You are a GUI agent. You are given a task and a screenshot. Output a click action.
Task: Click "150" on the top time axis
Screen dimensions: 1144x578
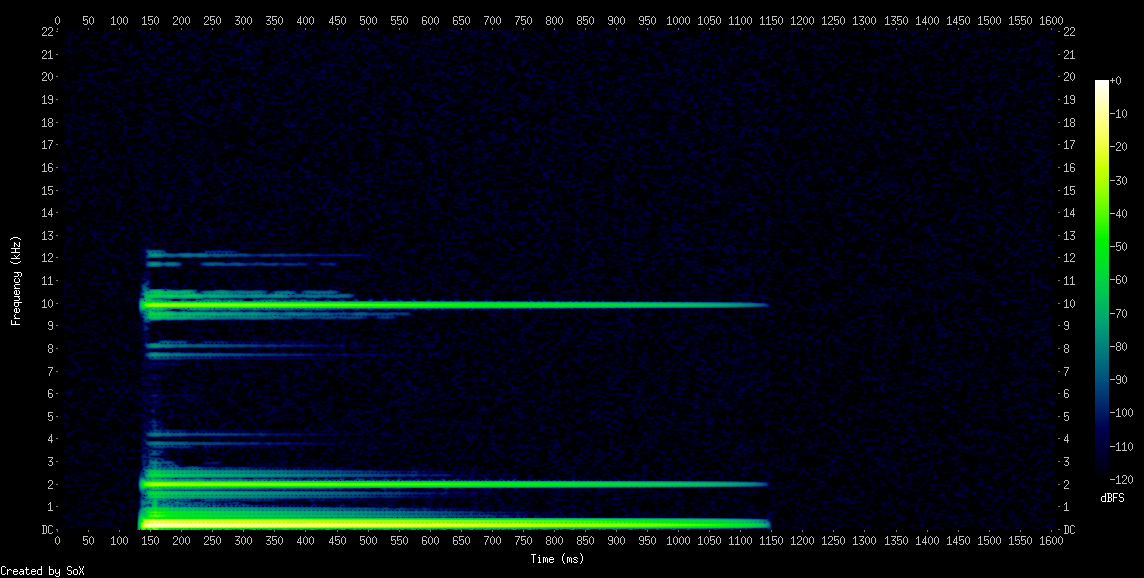[x=150, y=20]
